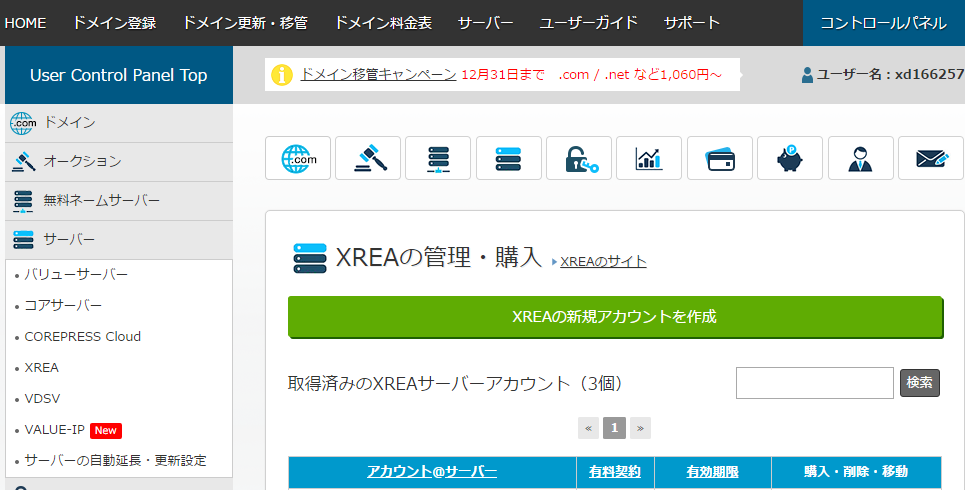Click the sidebar server stack icon

(23, 239)
